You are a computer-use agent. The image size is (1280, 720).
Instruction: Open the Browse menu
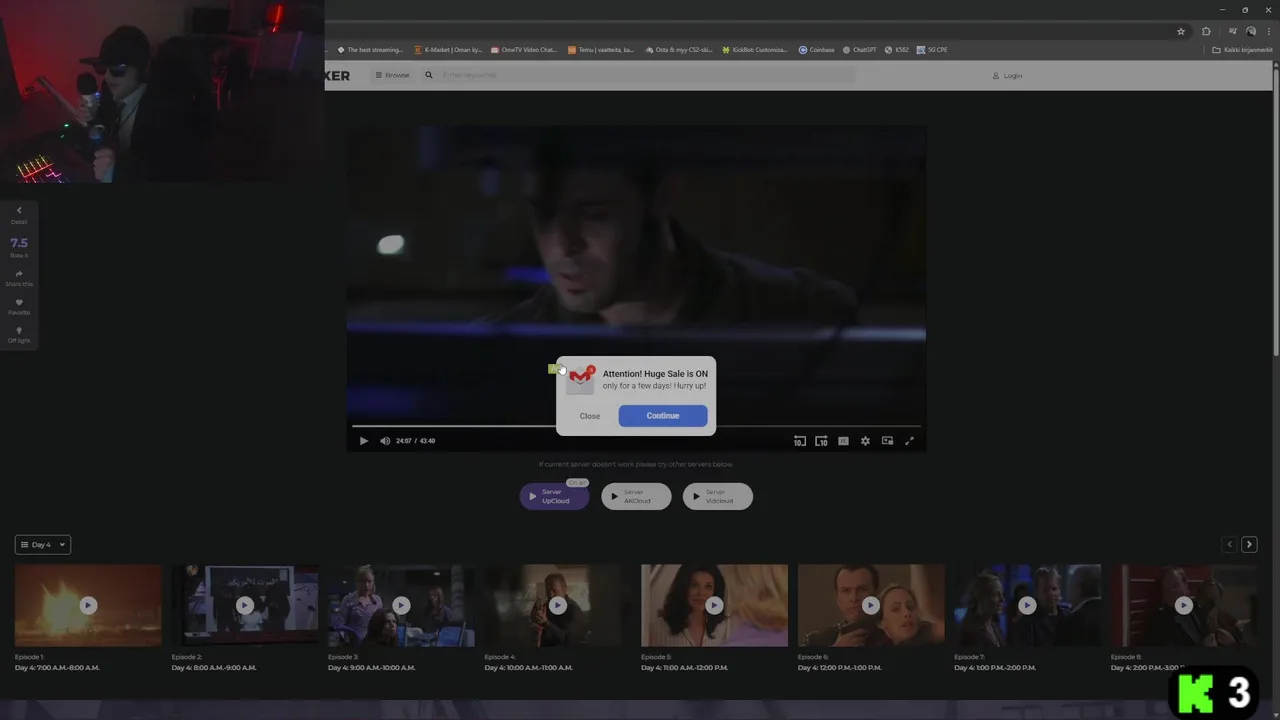click(x=392, y=75)
